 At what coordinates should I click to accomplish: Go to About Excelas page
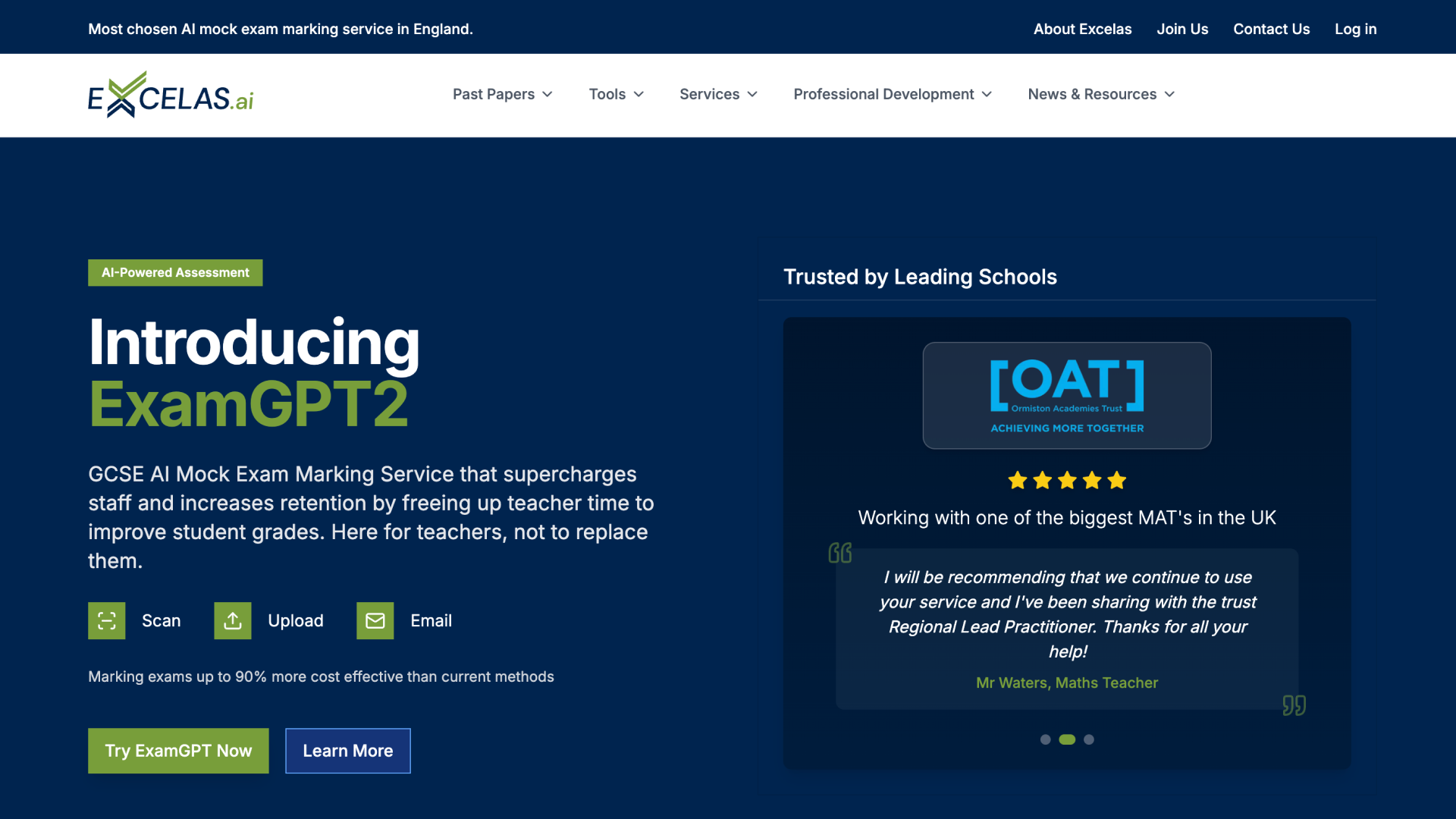[1082, 29]
